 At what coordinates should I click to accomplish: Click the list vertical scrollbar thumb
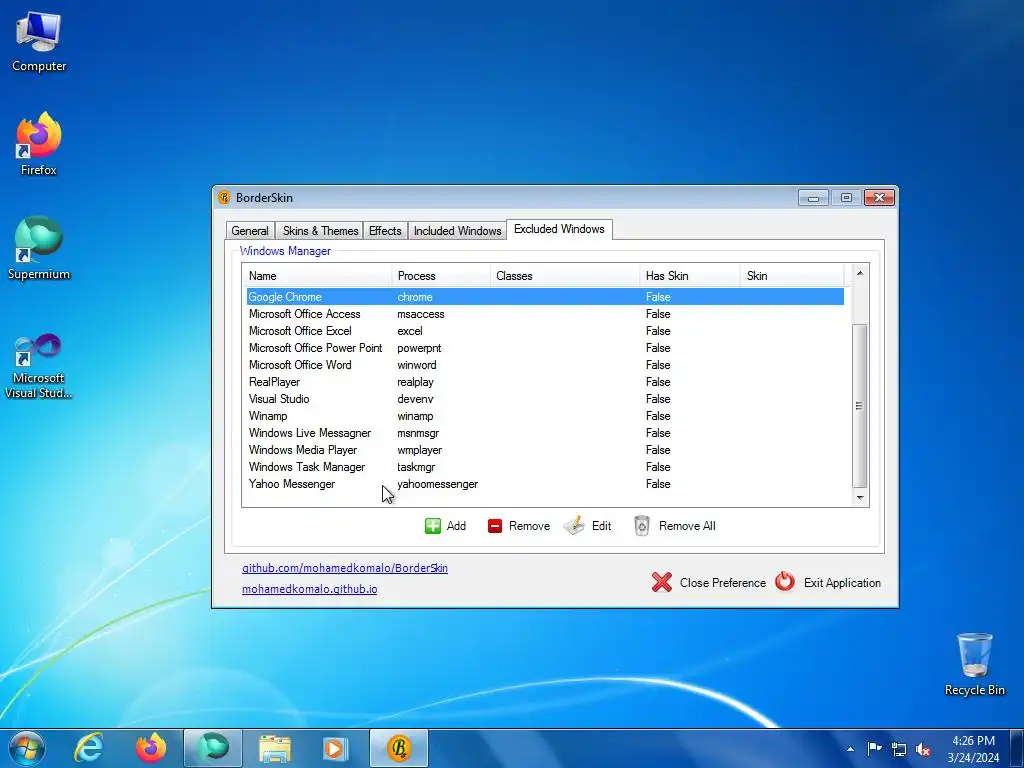(x=860, y=406)
